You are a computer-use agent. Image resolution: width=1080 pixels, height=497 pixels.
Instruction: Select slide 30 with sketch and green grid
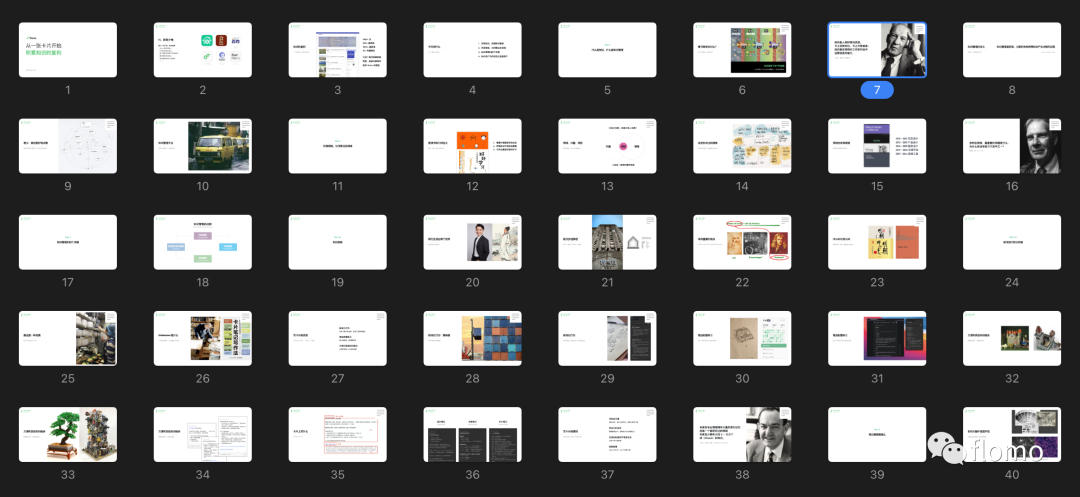click(x=742, y=338)
